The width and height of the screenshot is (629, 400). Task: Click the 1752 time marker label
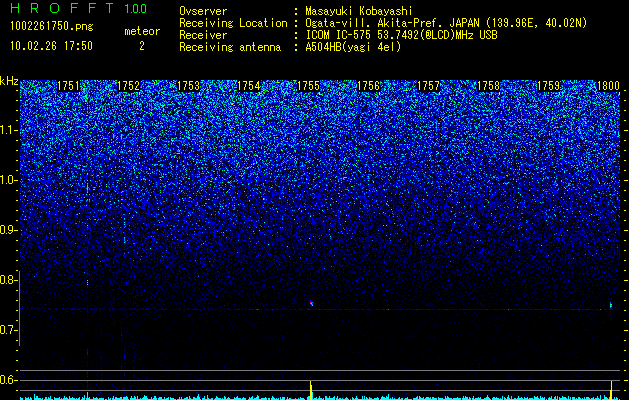pyautogui.click(x=128, y=86)
